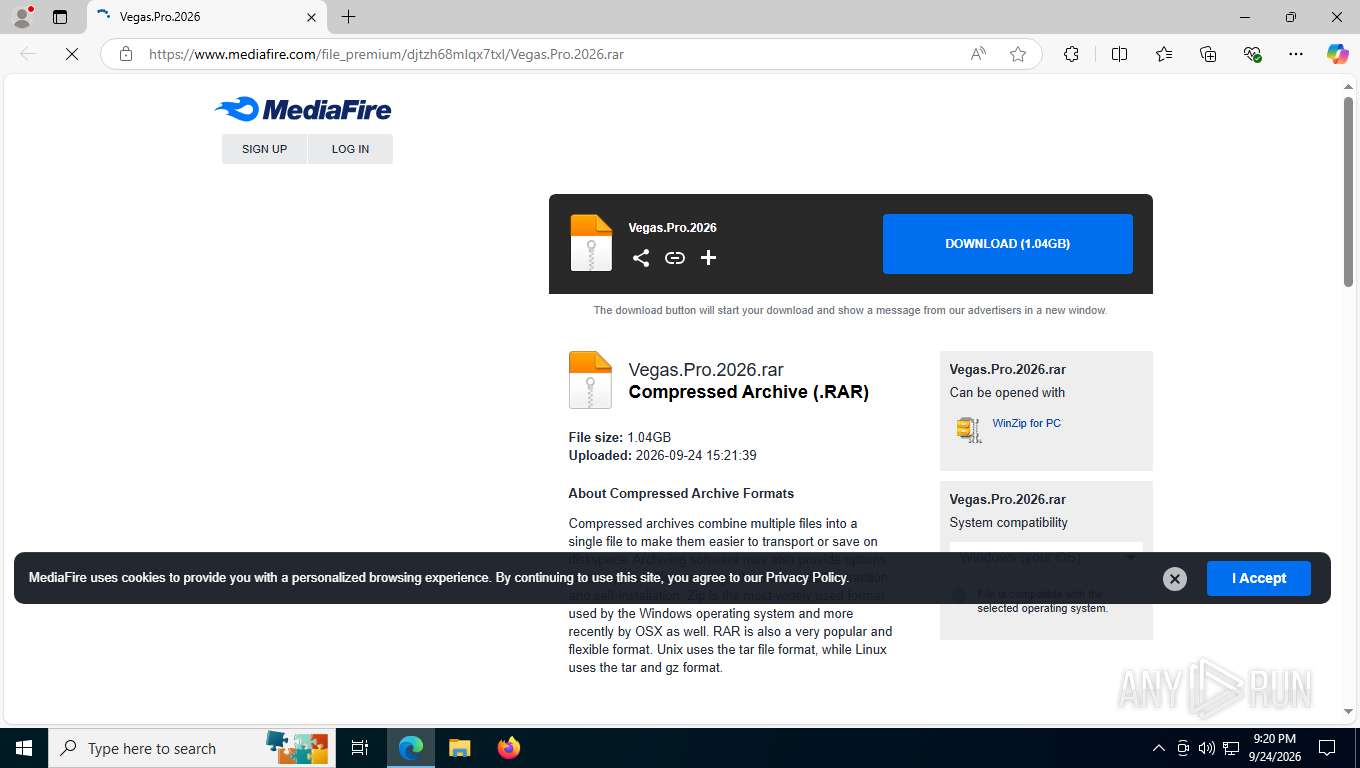Click the File size 1.04GB text
Viewport: 1360px width, 768px height.
[620, 437]
